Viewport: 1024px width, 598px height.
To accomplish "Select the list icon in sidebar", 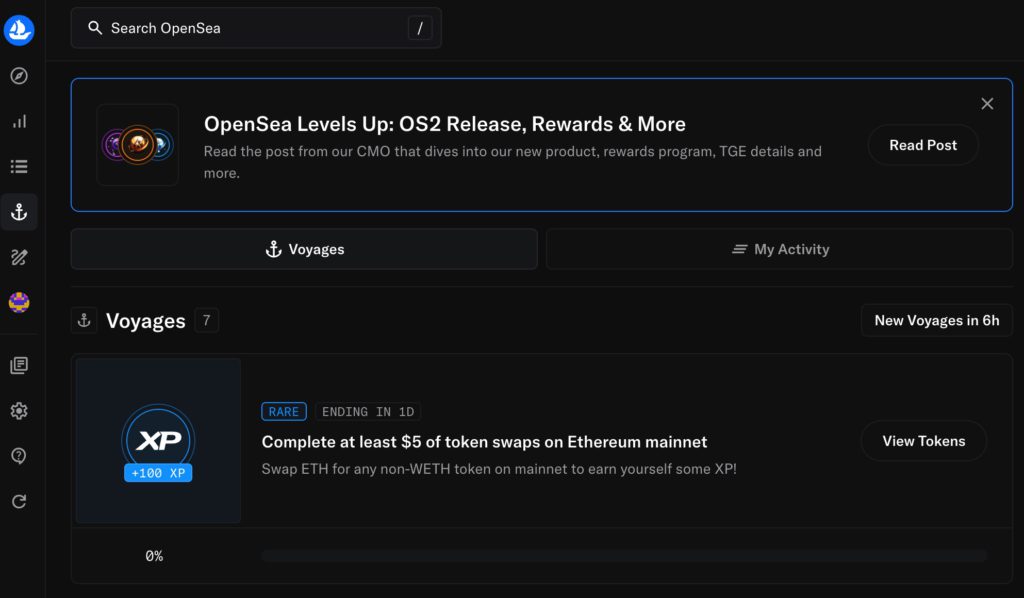I will tap(19, 166).
